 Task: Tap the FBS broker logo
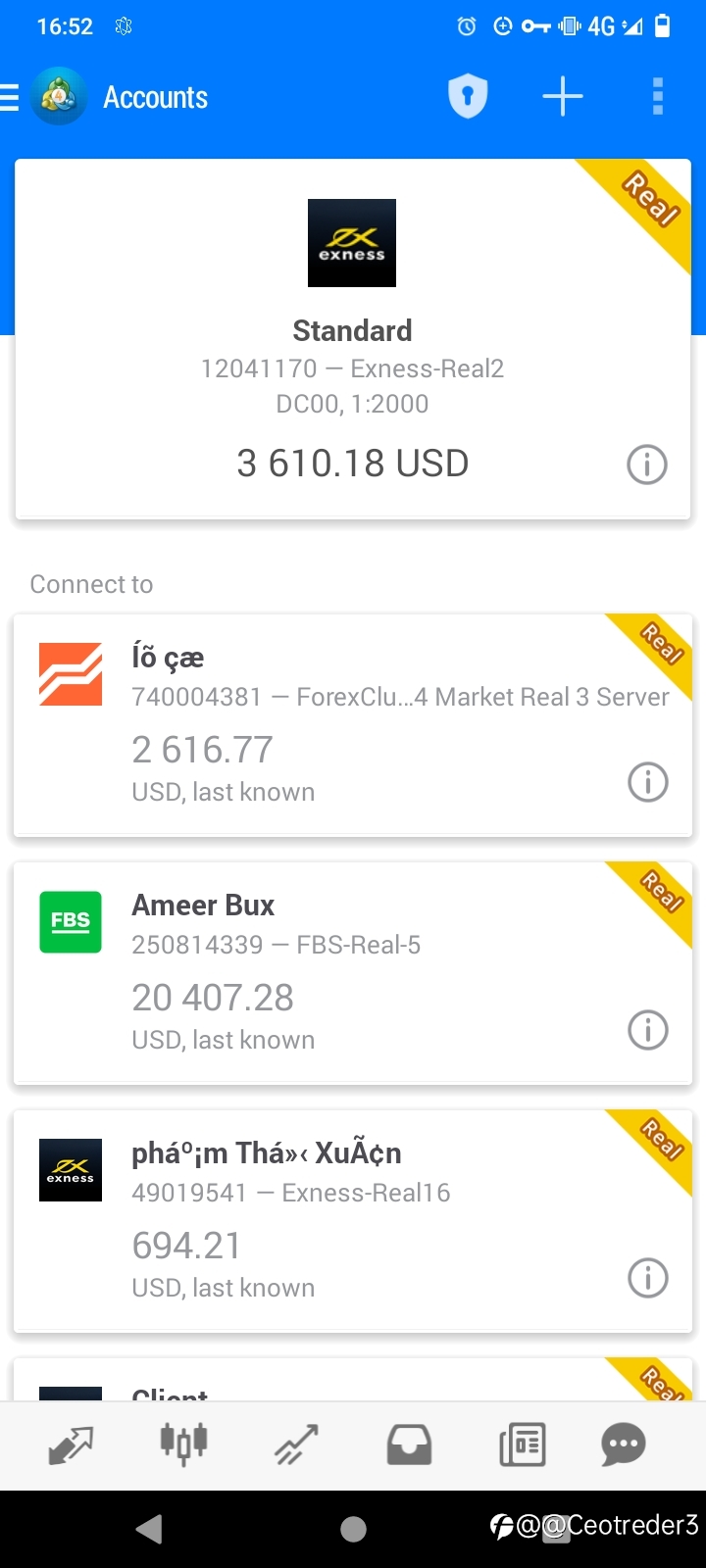[71, 922]
